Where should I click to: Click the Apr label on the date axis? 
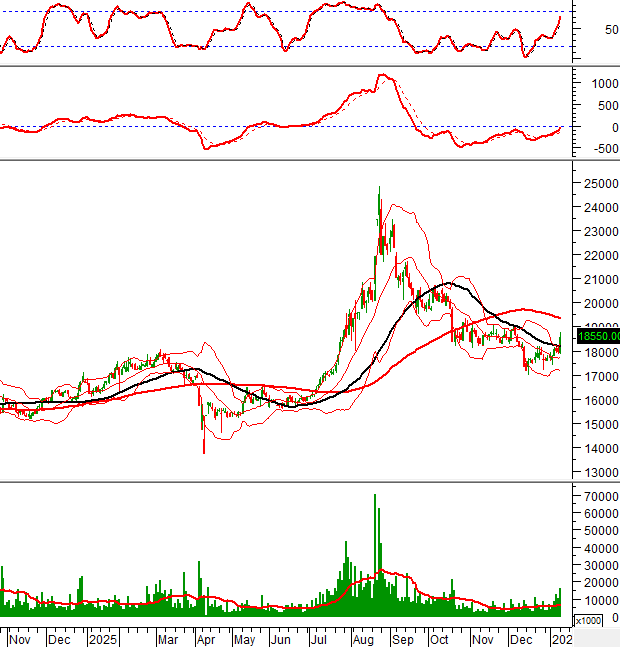click(207, 637)
